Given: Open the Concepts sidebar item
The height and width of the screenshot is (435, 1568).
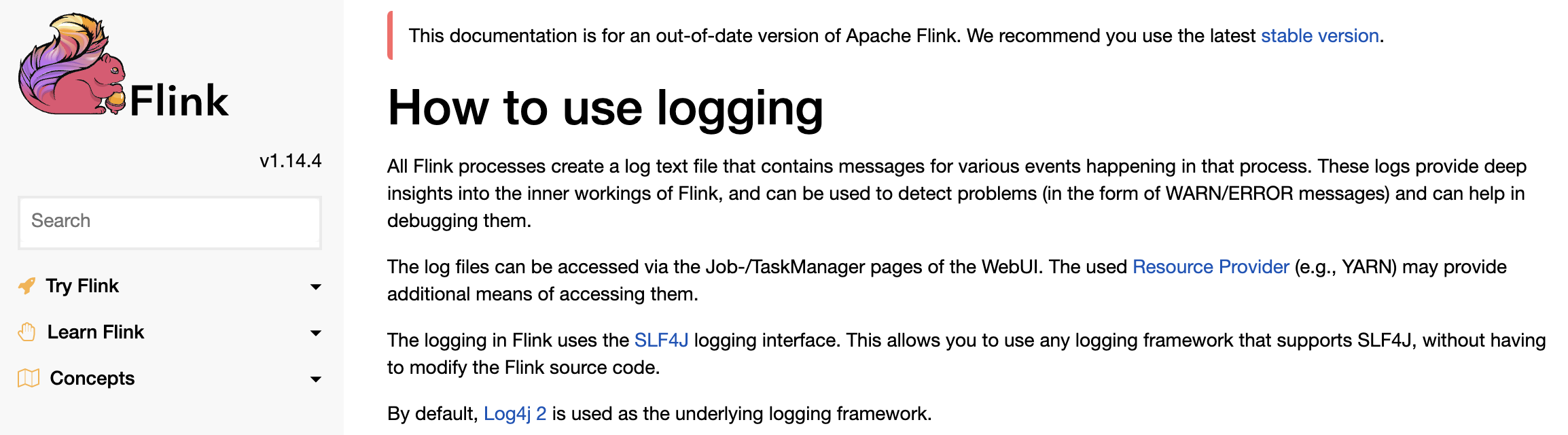Looking at the screenshot, I should point(92,378).
